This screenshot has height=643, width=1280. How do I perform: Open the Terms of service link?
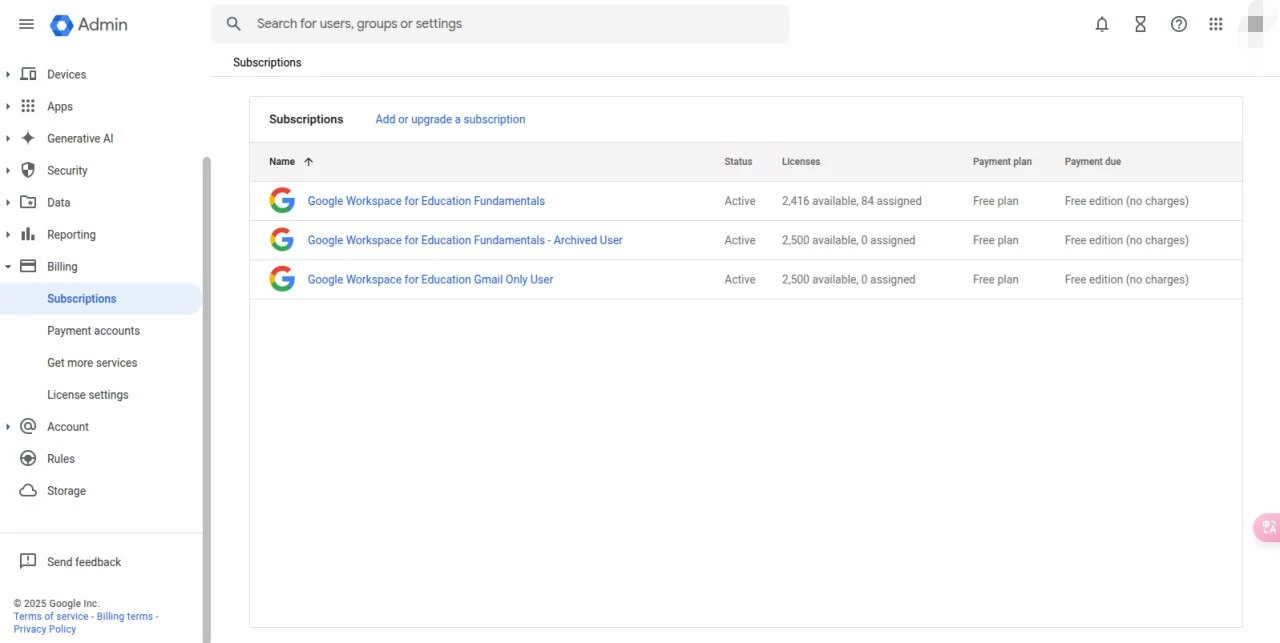[x=50, y=616]
